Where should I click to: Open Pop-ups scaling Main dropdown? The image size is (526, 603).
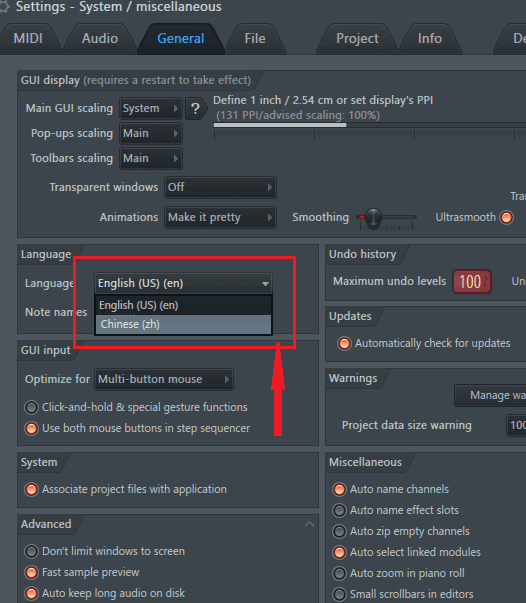(x=151, y=133)
